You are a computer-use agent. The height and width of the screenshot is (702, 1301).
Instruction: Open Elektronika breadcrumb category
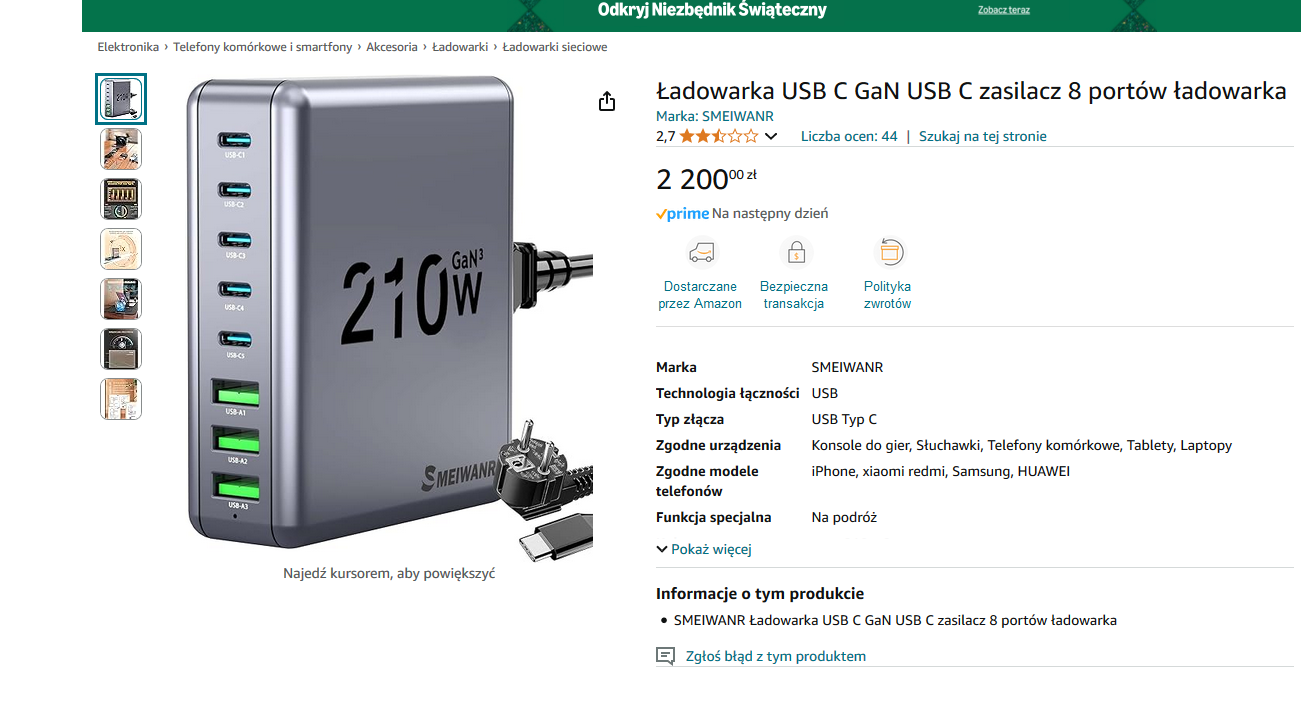(128, 47)
